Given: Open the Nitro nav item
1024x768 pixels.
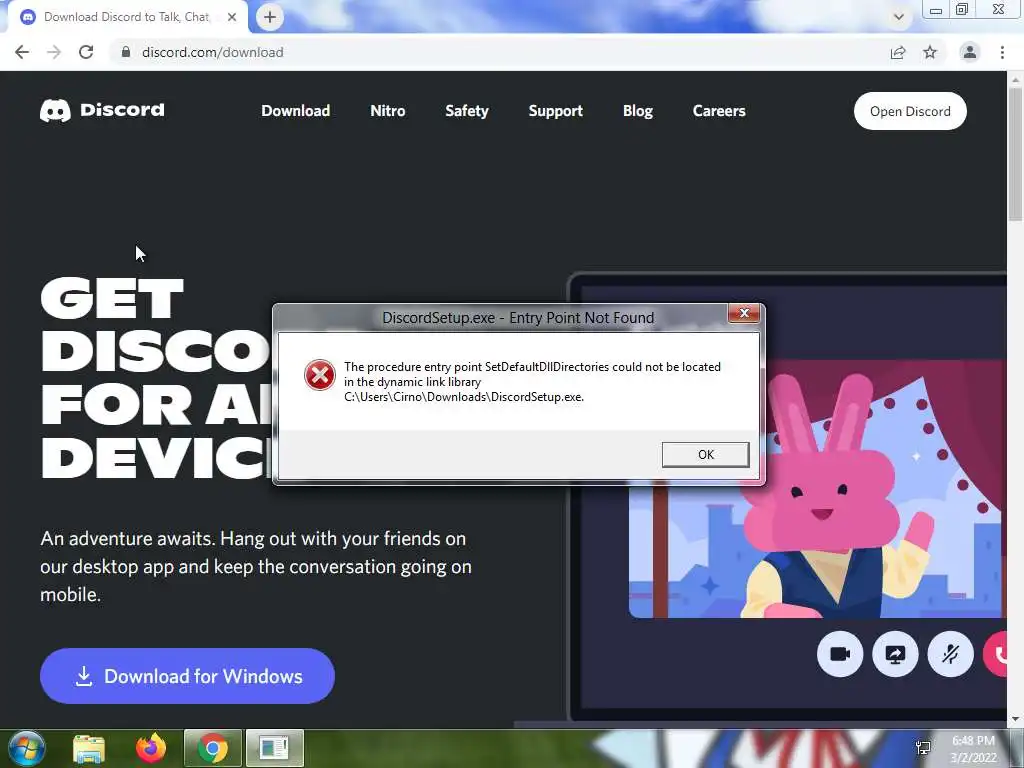Looking at the screenshot, I should [388, 111].
